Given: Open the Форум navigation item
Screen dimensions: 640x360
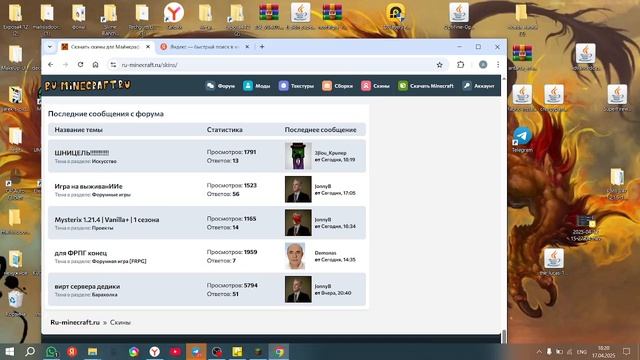Looking at the screenshot, I should coord(220,86).
